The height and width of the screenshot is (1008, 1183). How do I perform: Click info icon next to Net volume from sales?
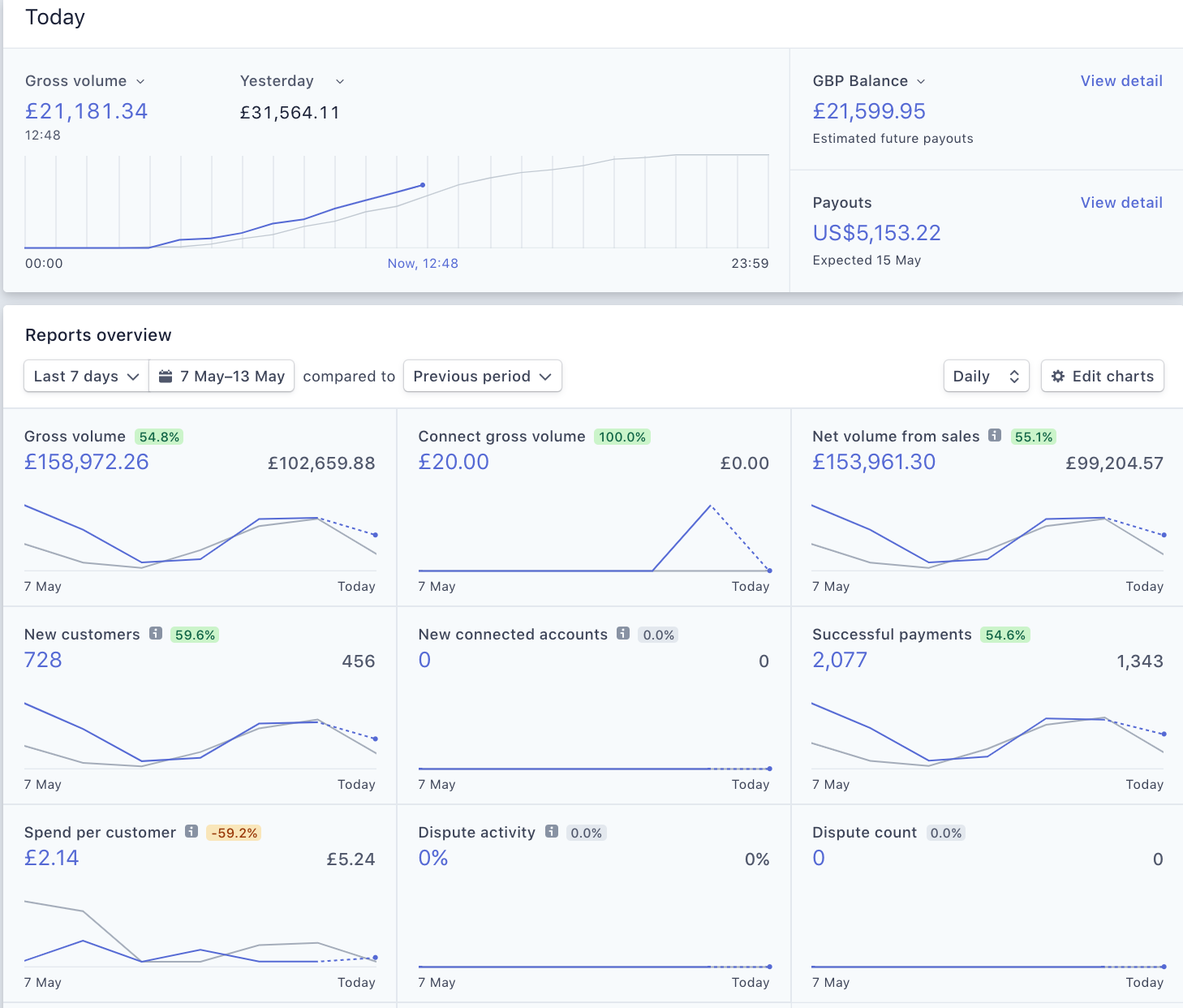994,436
